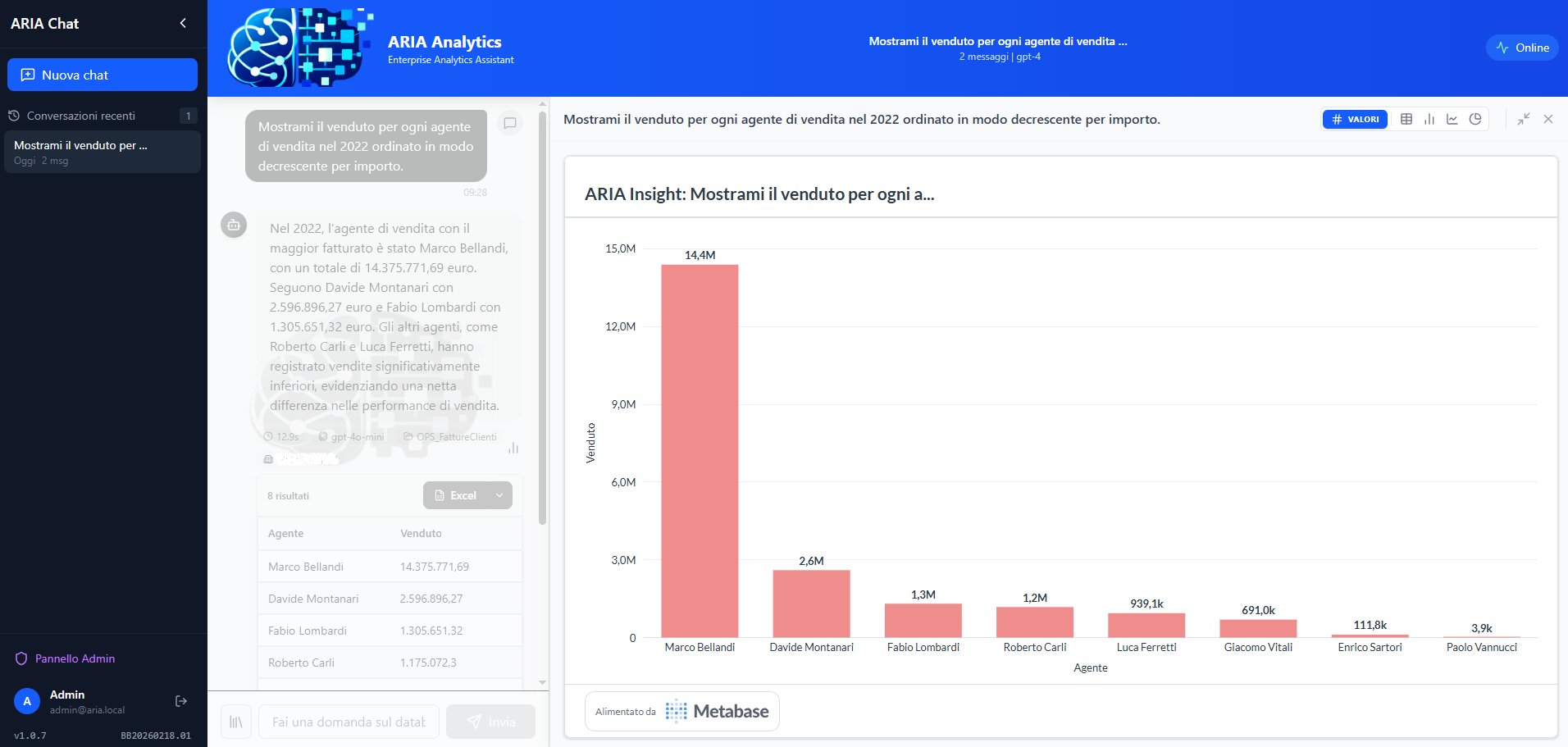
Task: Focus the "Fai una domanda" input field
Action: tap(349, 722)
